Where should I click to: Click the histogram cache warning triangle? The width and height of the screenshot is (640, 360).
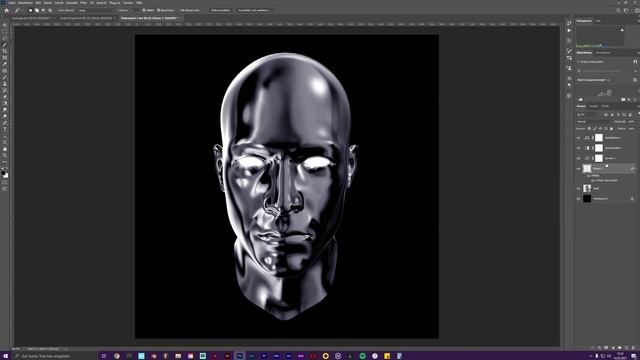tap(622, 30)
